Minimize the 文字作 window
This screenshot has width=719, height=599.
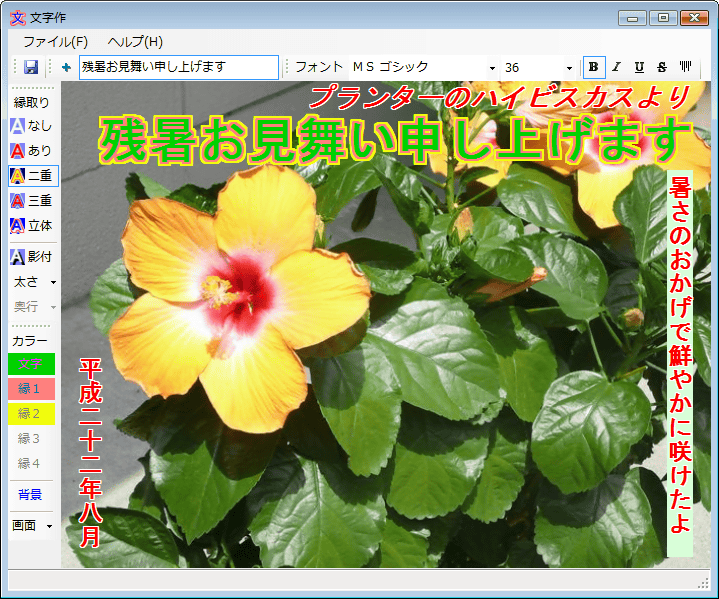(x=632, y=18)
